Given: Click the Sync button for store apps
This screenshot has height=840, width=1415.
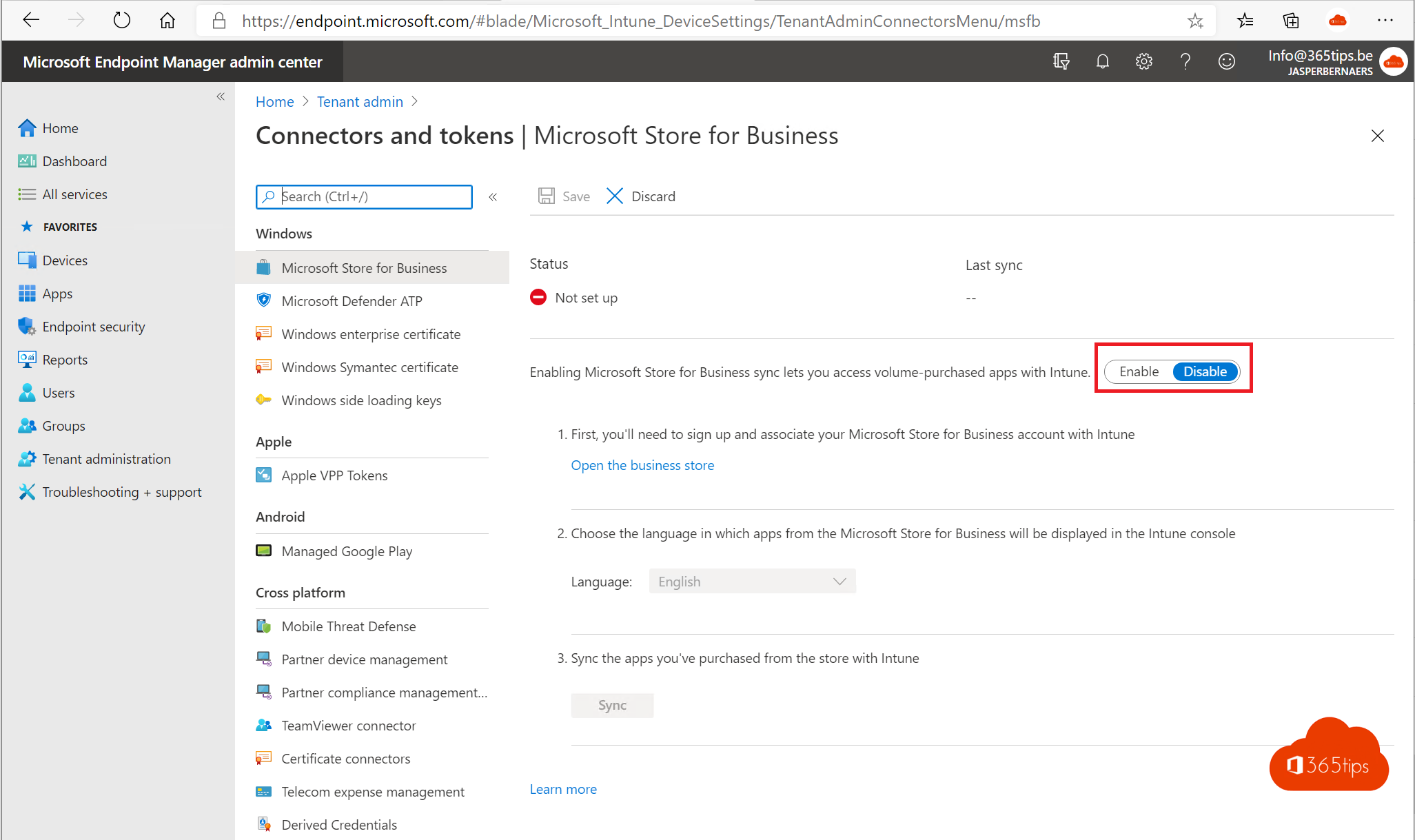Looking at the screenshot, I should [x=612, y=705].
